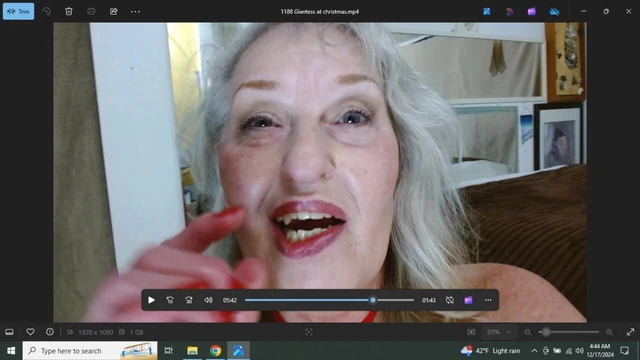
Task: Open Task View on taskbar
Action: pos(168,351)
